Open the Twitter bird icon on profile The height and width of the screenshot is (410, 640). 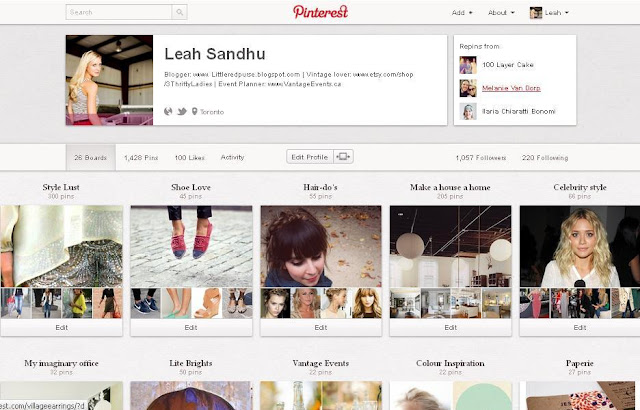182,111
